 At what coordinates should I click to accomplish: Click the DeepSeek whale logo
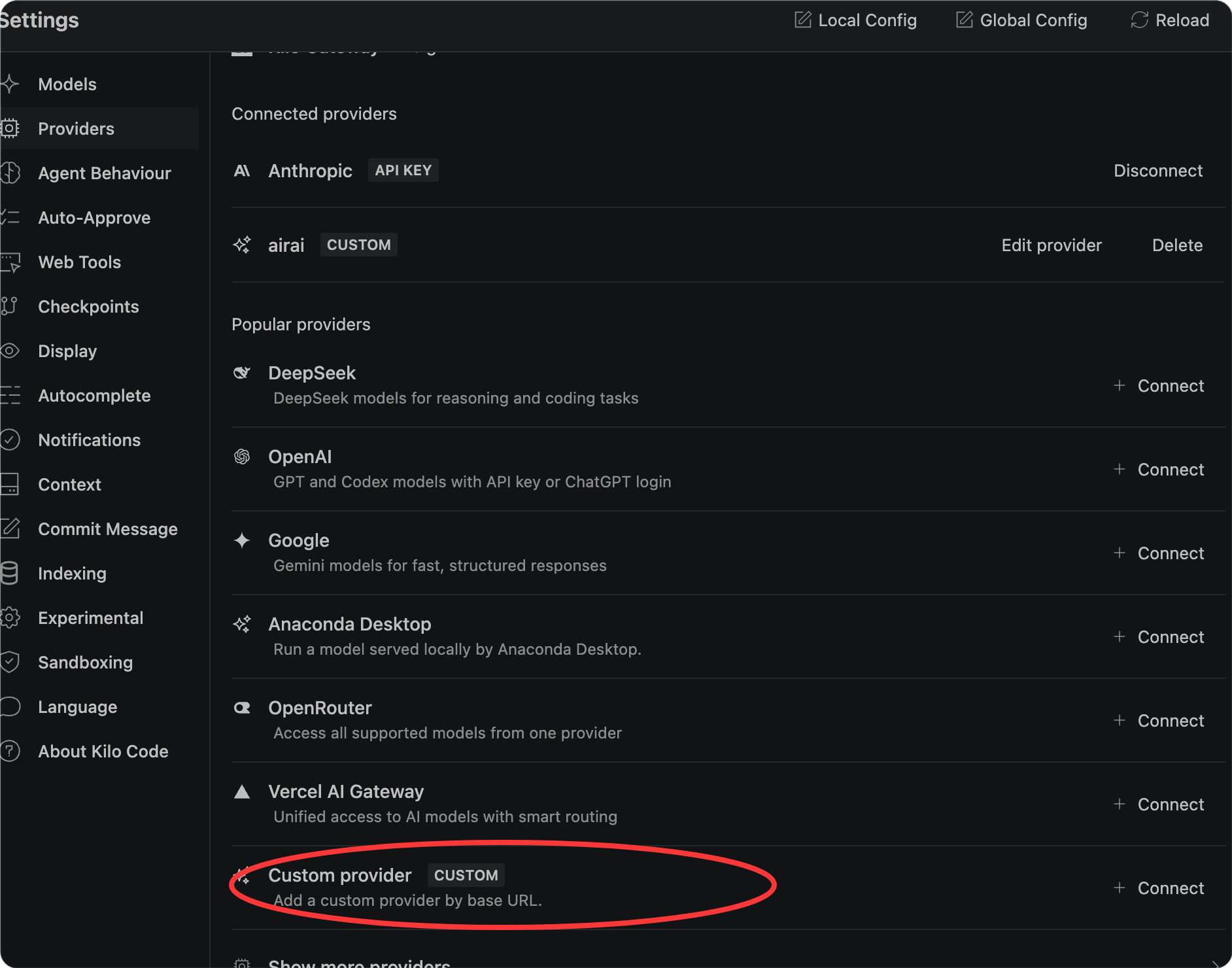click(242, 373)
